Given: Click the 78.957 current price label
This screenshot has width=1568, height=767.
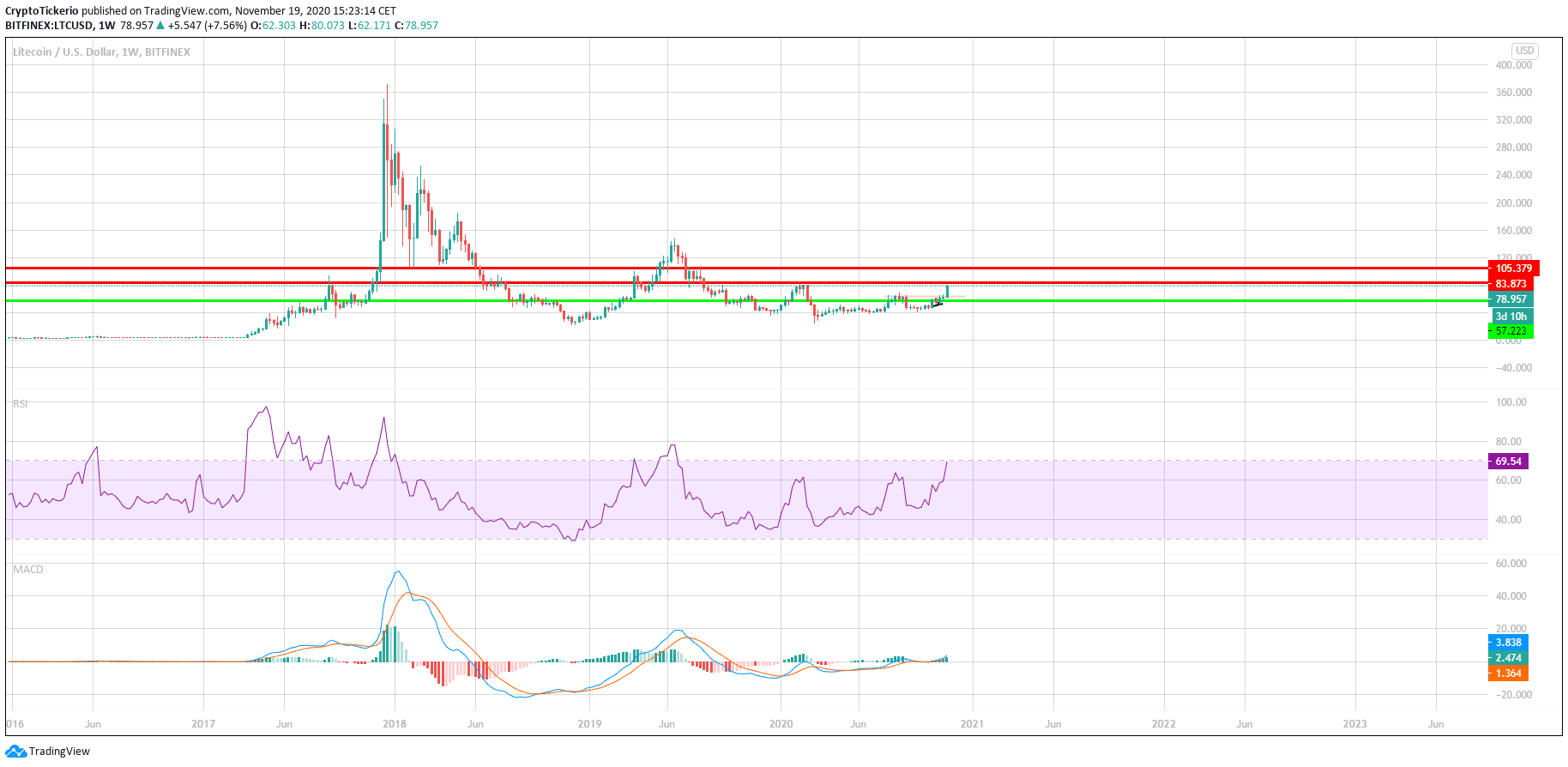Looking at the screenshot, I should [1511, 299].
